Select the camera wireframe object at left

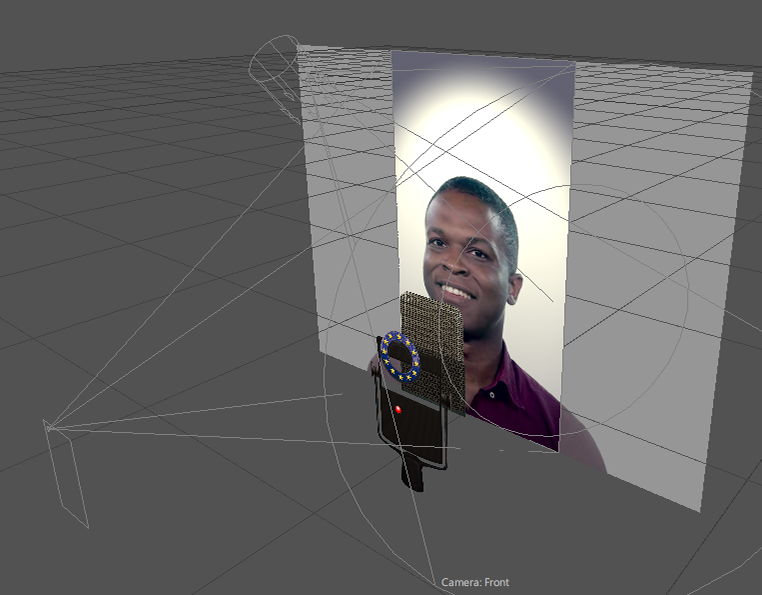click(x=66, y=473)
